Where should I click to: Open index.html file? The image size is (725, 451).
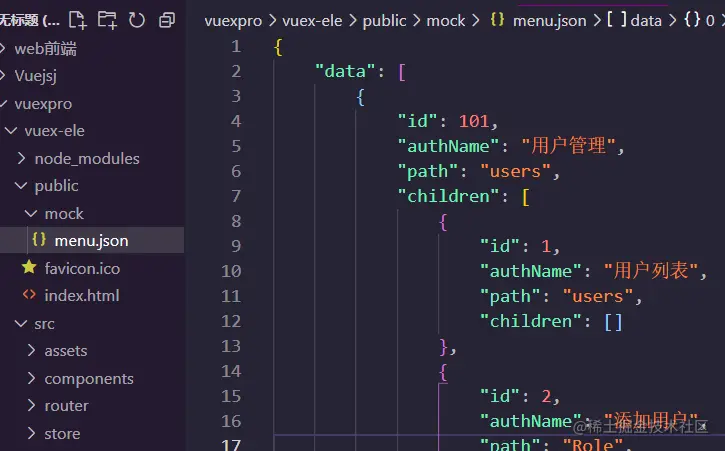click(82, 296)
